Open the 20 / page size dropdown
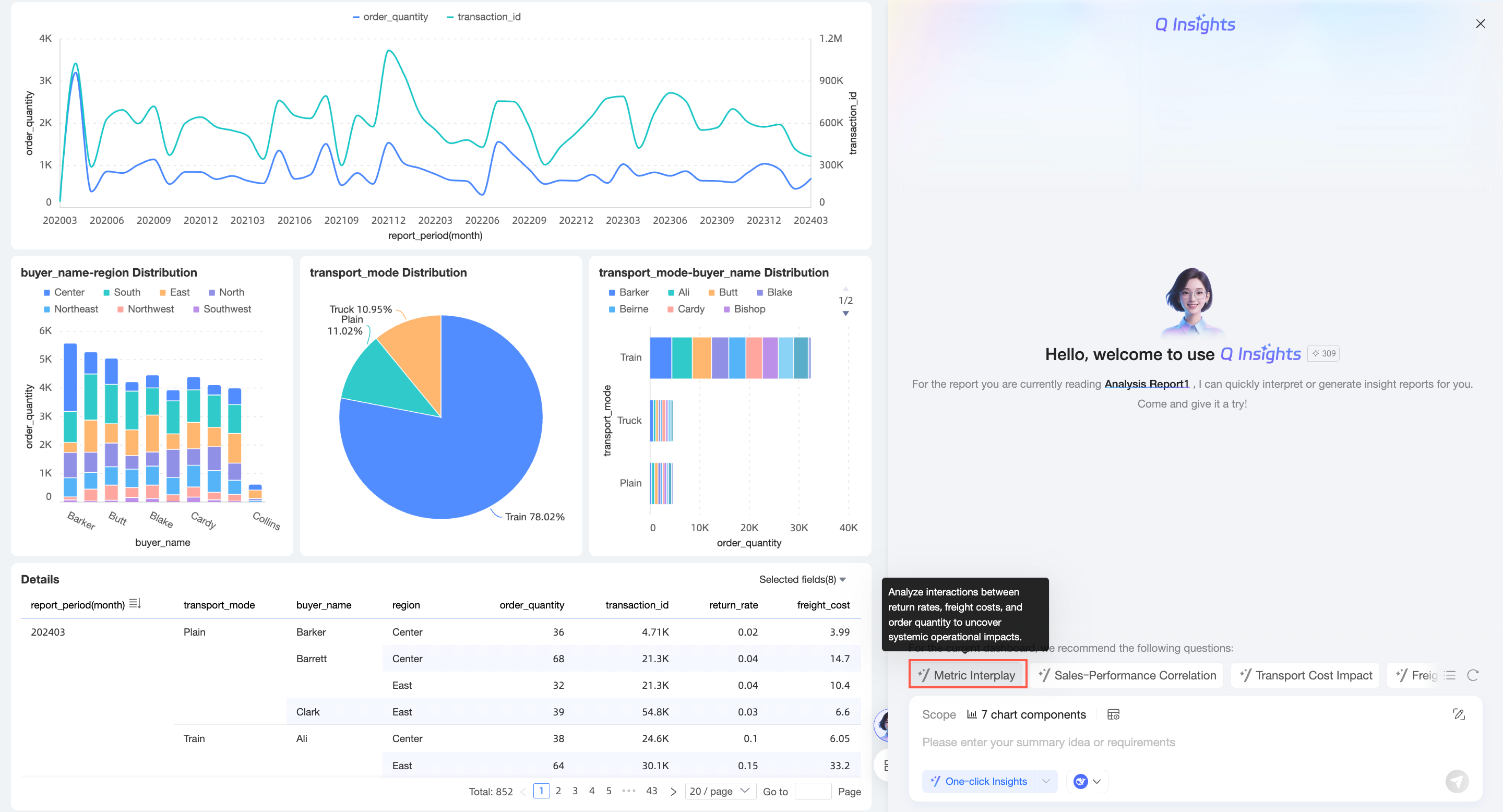 coord(720,791)
